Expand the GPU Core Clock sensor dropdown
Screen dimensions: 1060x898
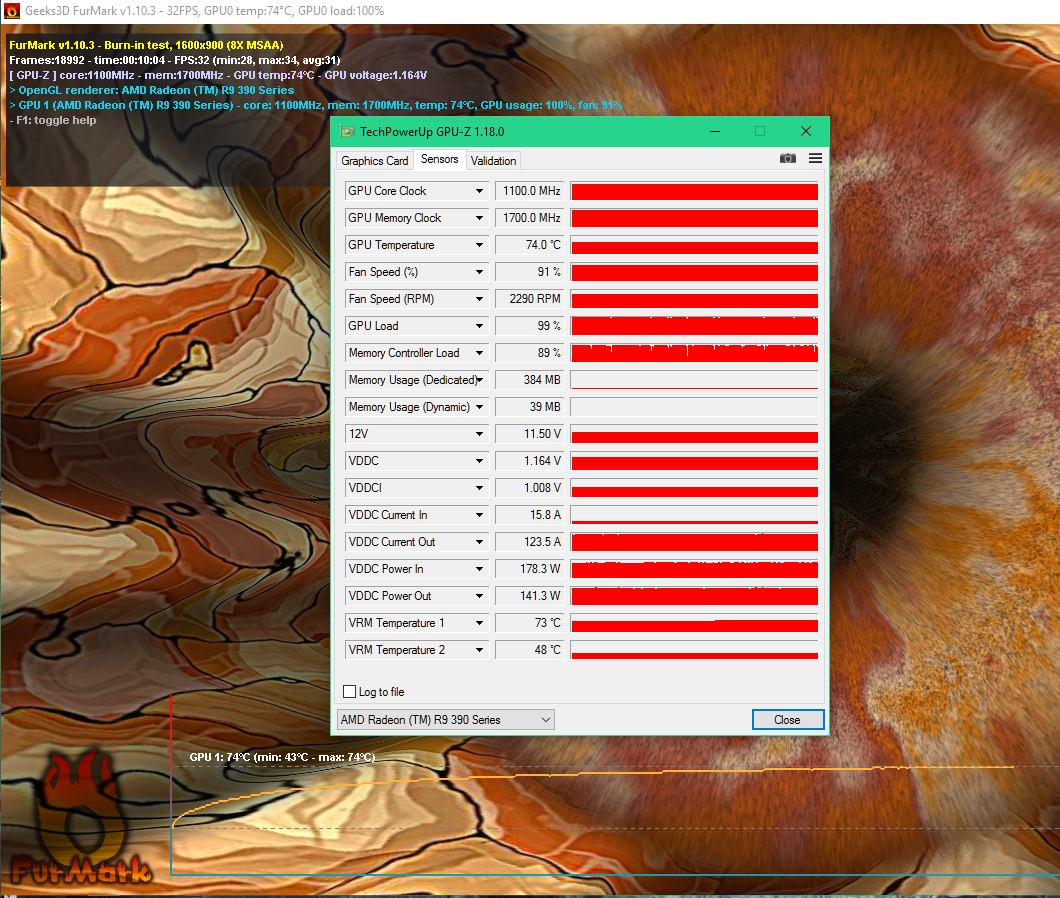tap(479, 191)
